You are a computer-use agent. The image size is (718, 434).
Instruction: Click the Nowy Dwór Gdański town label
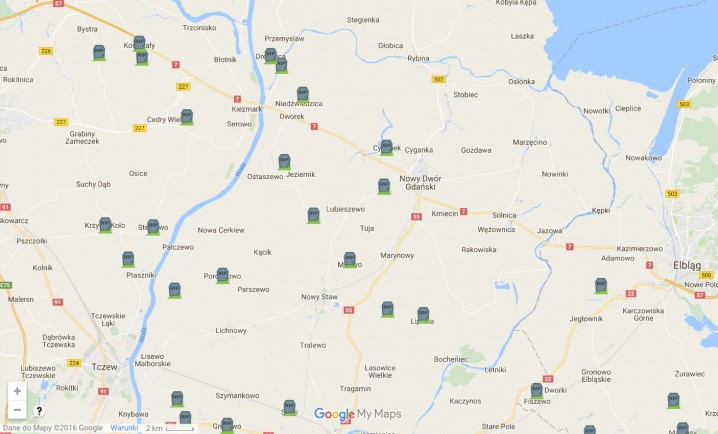point(420,183)
